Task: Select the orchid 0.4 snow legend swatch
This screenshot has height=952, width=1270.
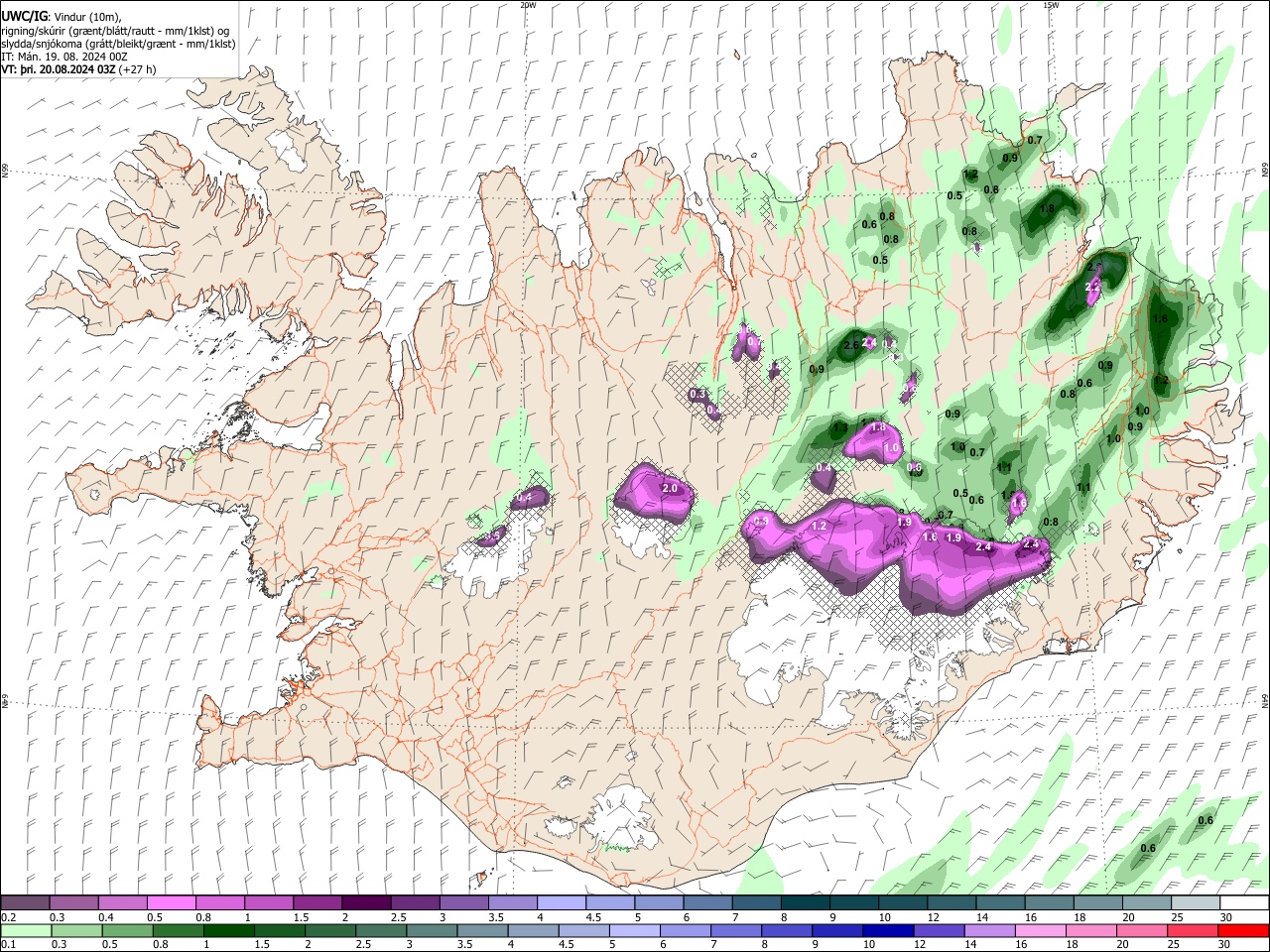Action: (x=122, y=903)
